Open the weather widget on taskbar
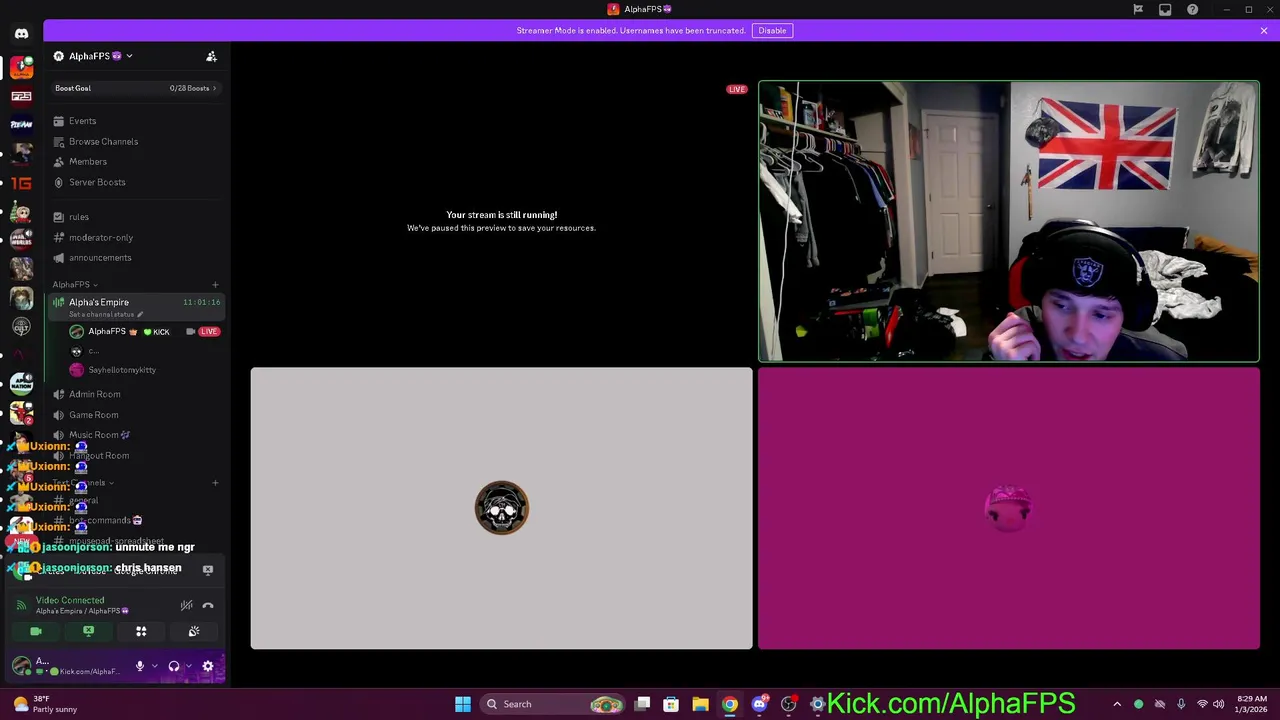Image resolution: width=1280 pixels, height=720 pixels. tap(45, 704)
